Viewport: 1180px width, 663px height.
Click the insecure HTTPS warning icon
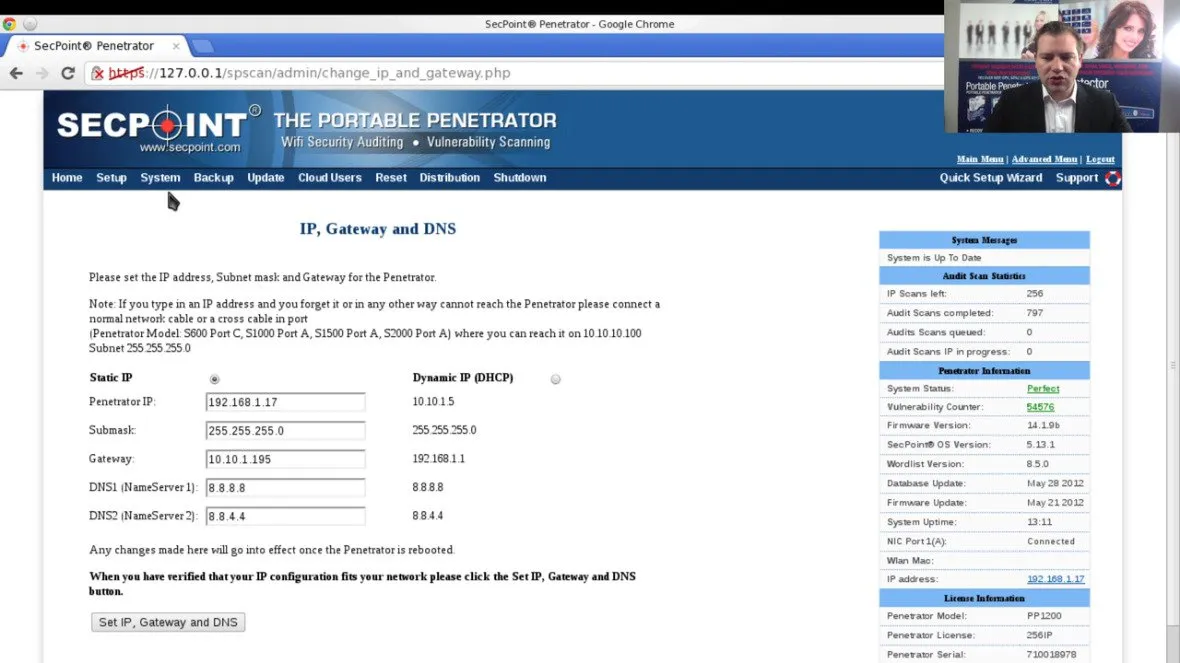pyautogui.click(x=98, y=73)
